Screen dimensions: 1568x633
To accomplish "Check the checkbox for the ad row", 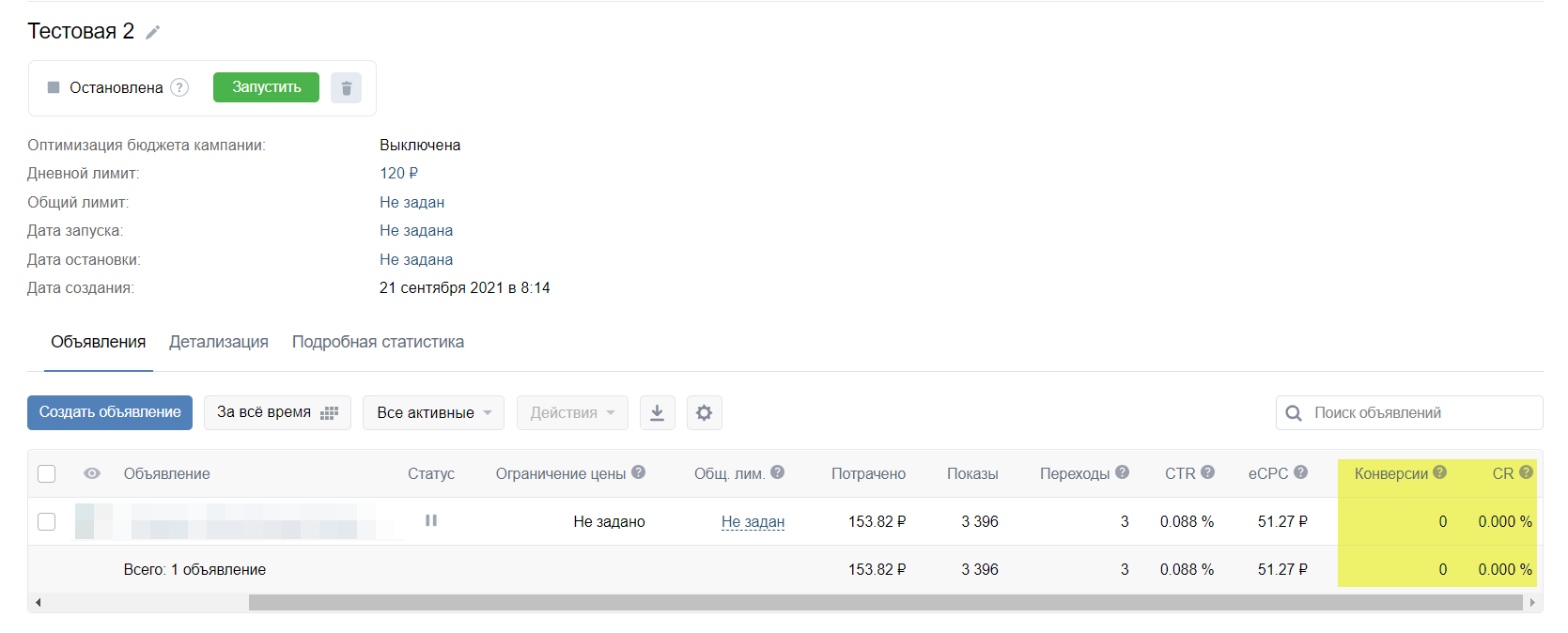I will (x=46, y=521).
